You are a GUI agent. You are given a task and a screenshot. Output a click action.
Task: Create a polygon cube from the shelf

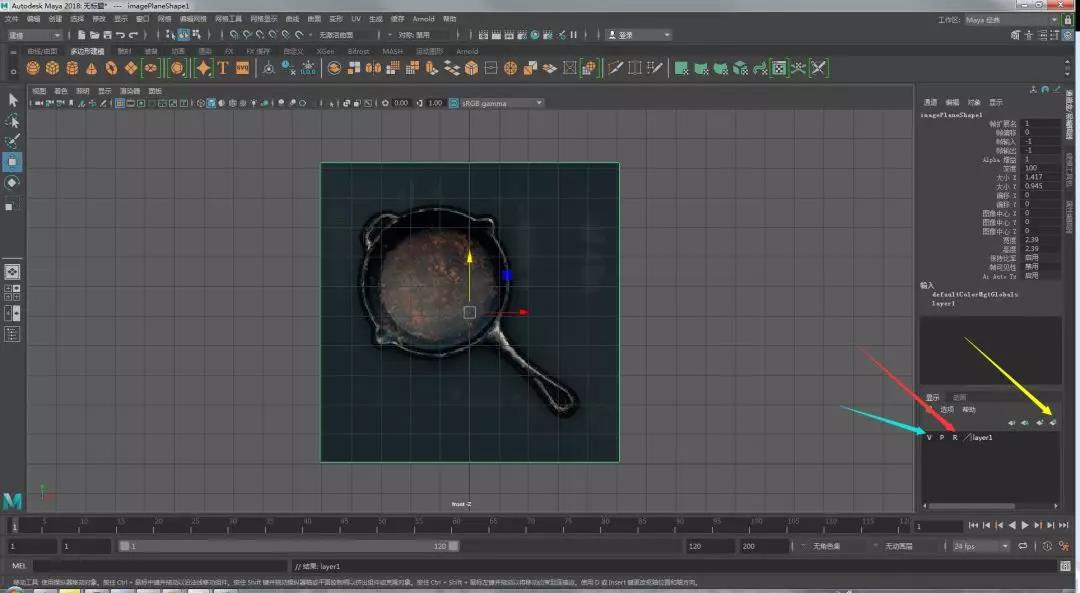point(53,68)
